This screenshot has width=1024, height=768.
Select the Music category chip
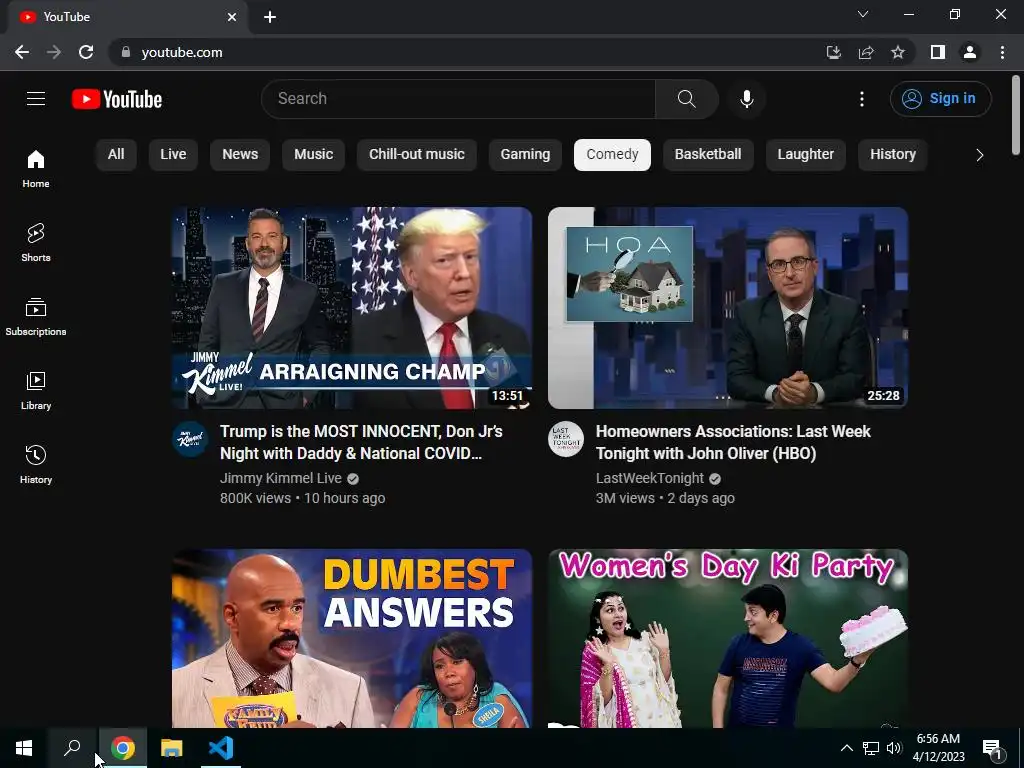(x=313, y=155)
